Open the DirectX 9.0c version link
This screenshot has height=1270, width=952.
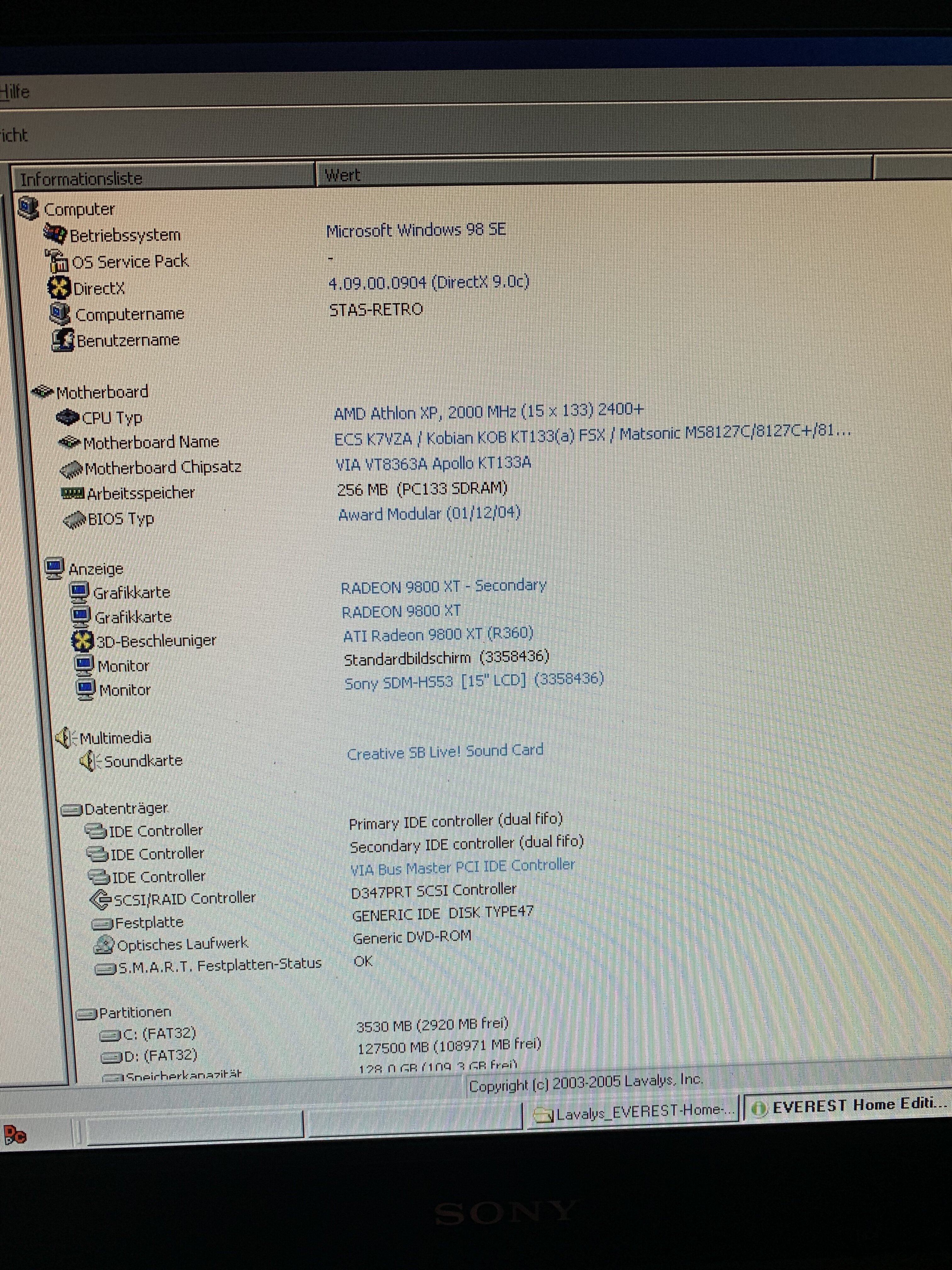click(x=429, y=283)
